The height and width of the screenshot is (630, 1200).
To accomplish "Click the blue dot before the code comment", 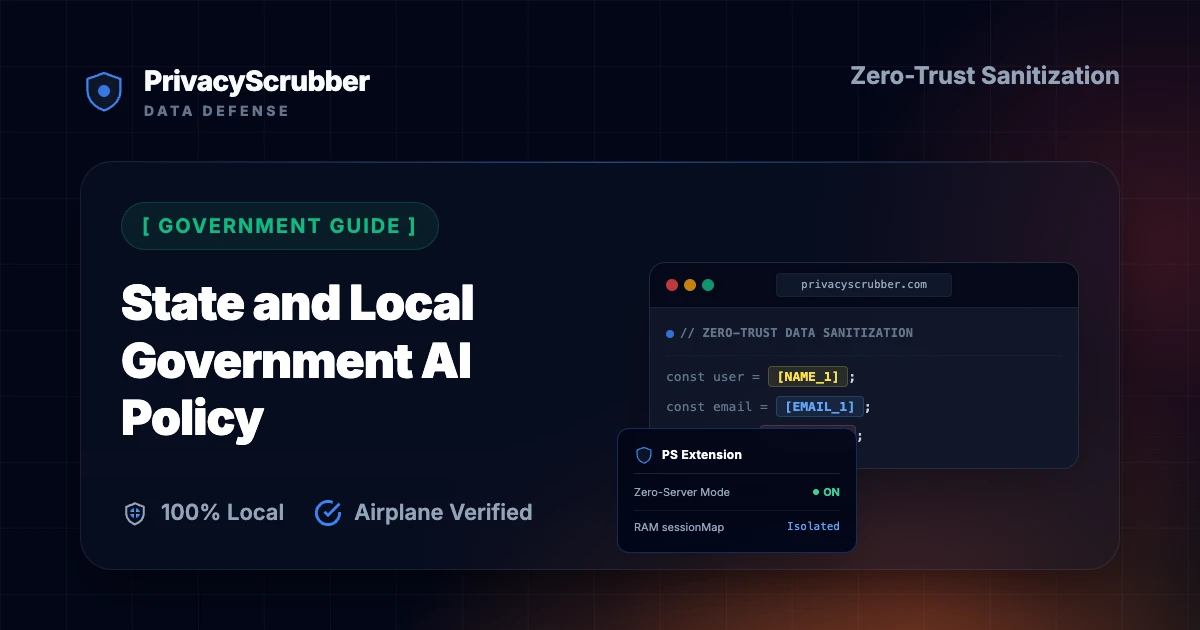I will coord(670,333).
